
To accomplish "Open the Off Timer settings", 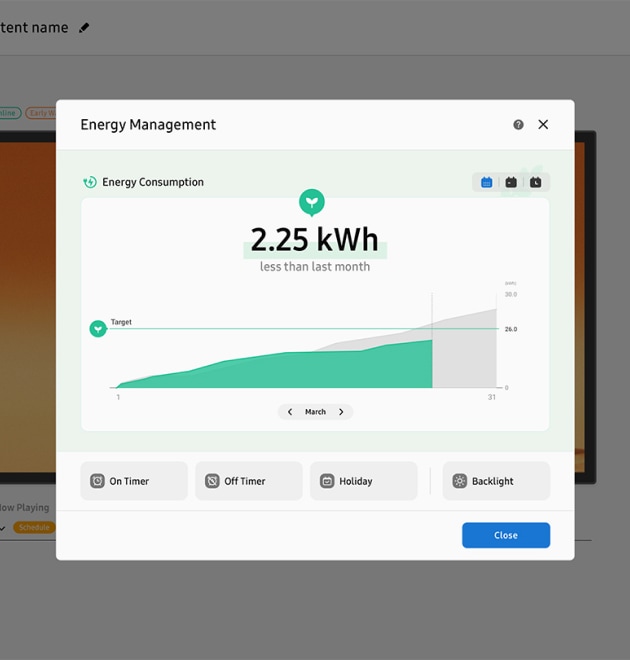I will pyautogui.click(x=249, y=481).
